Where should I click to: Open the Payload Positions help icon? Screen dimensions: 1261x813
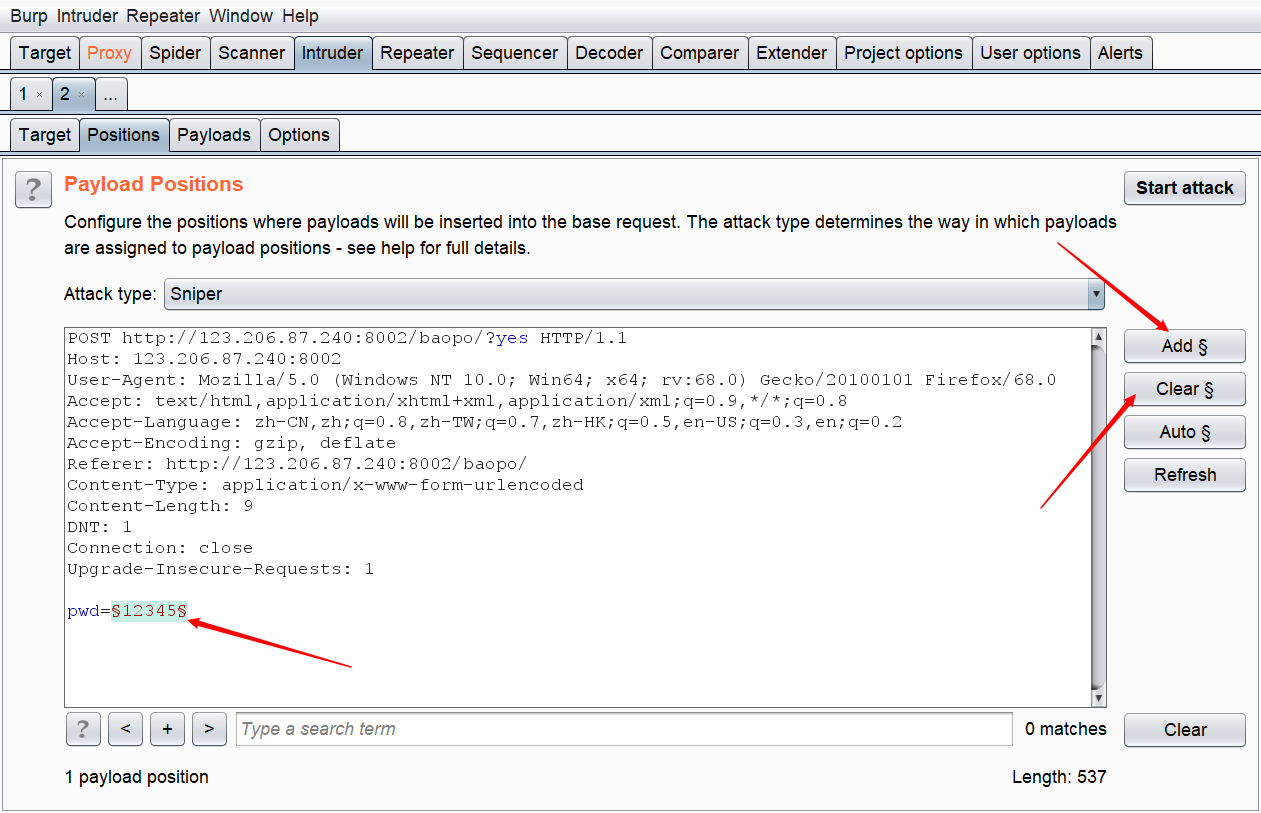pyautogui.click(x=33, y=188)
